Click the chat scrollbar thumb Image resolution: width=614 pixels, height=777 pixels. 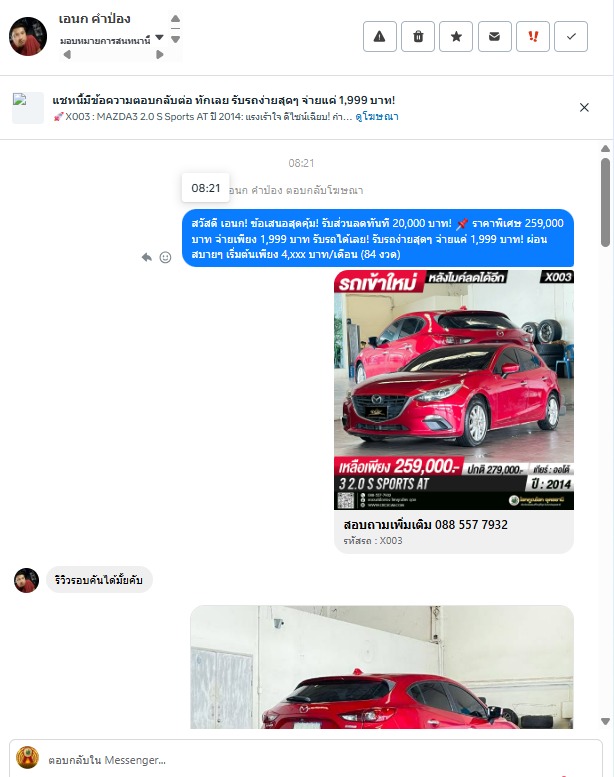(605, 202)
